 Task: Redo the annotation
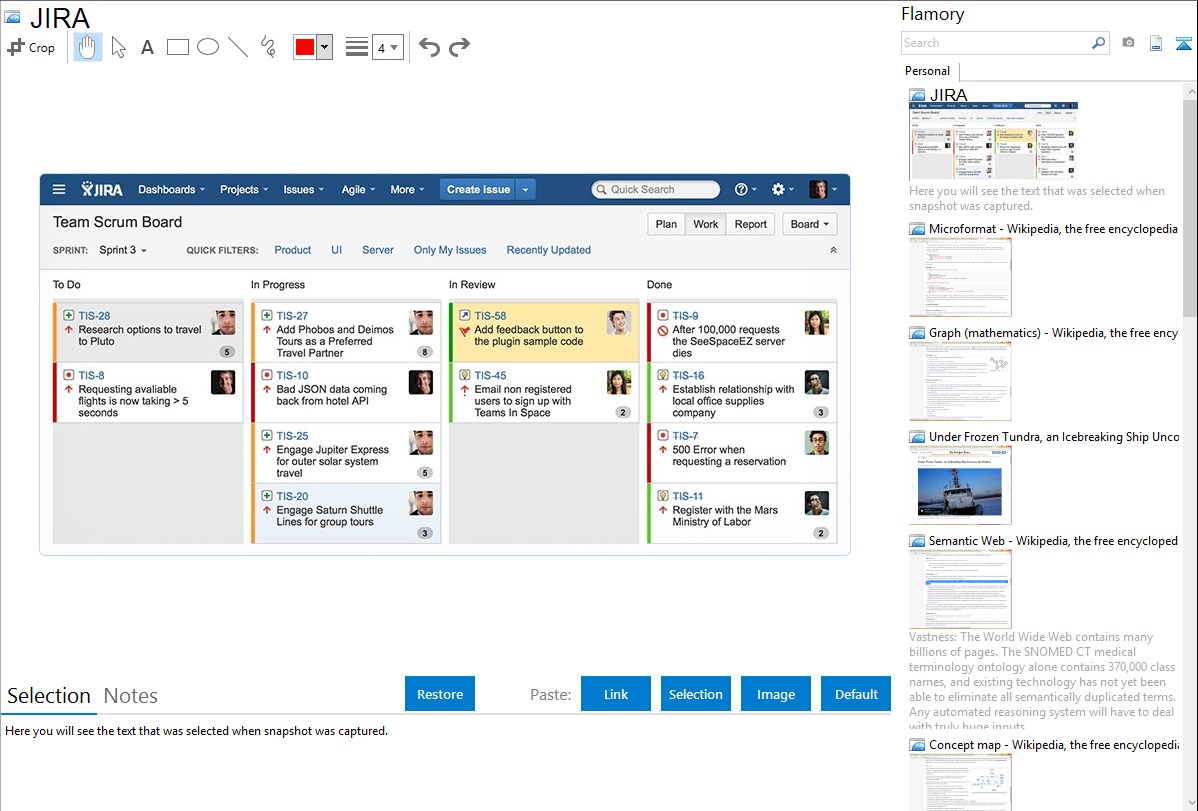459,47
